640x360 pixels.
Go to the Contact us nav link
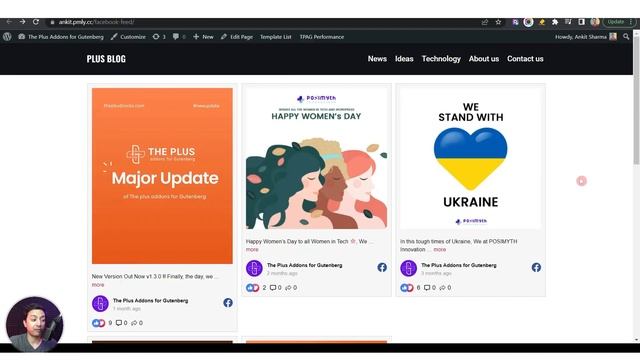point(525,59)
